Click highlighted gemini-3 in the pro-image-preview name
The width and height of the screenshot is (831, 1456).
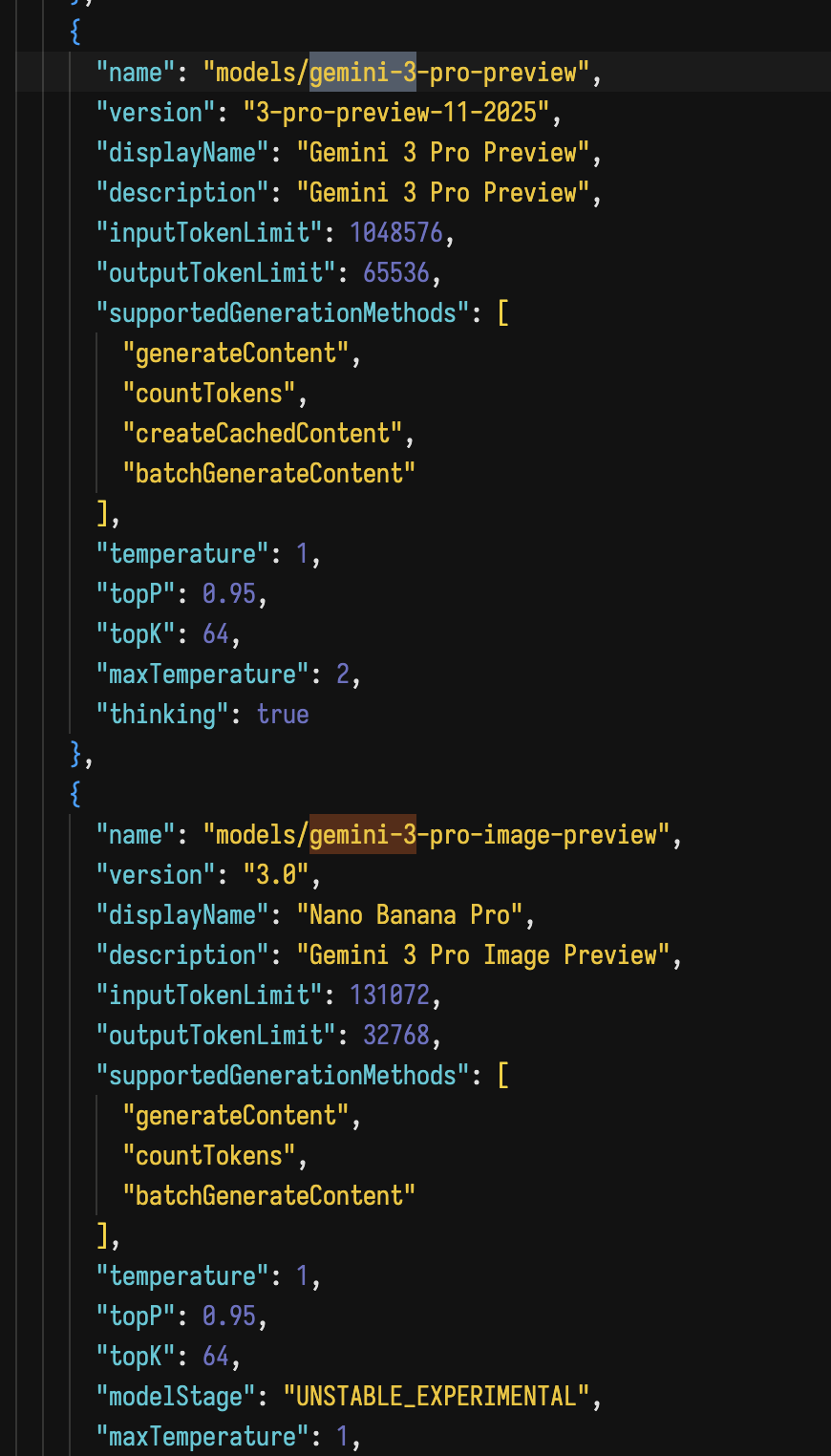point(362,835)
